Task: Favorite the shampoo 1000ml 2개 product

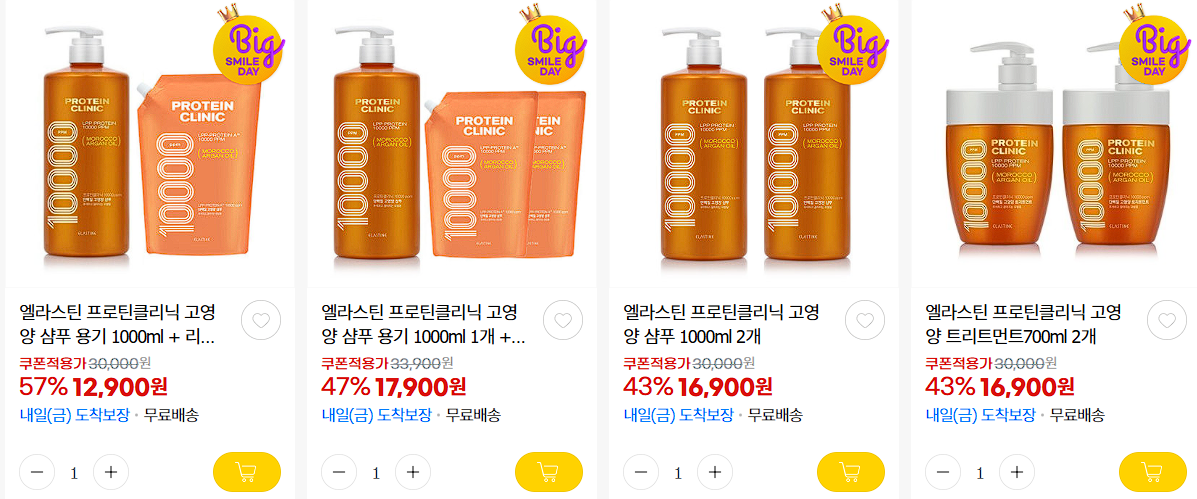Action: click(x=865, y=320)
